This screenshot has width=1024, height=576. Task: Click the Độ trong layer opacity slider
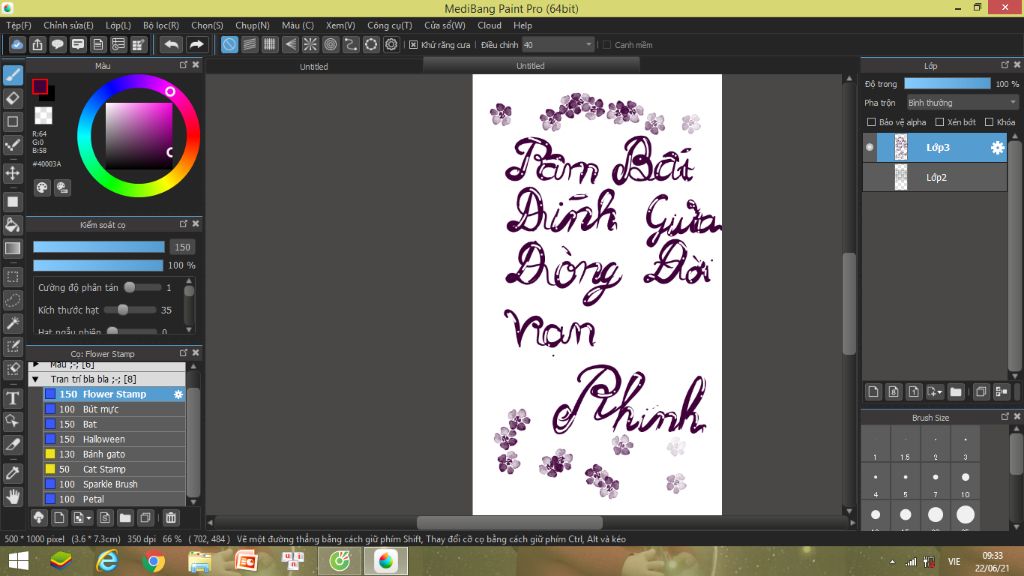point(947,84)
